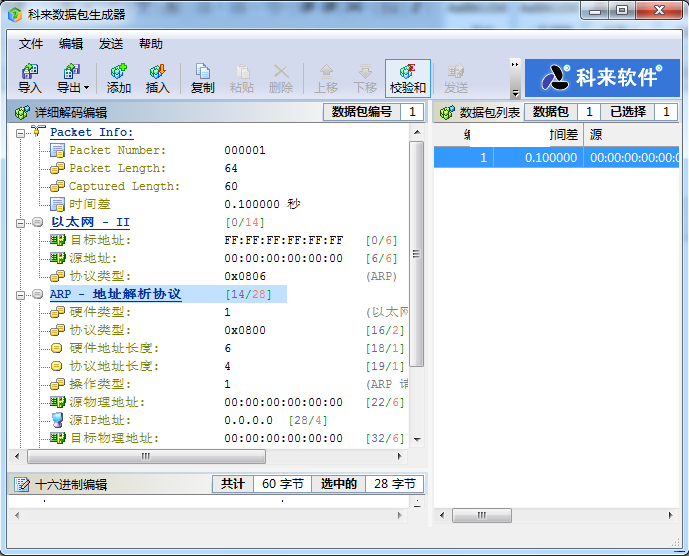Collapse the Packet Info tree node
The width and height of the screenshot is (689, 556).
[x=21, y=132]
